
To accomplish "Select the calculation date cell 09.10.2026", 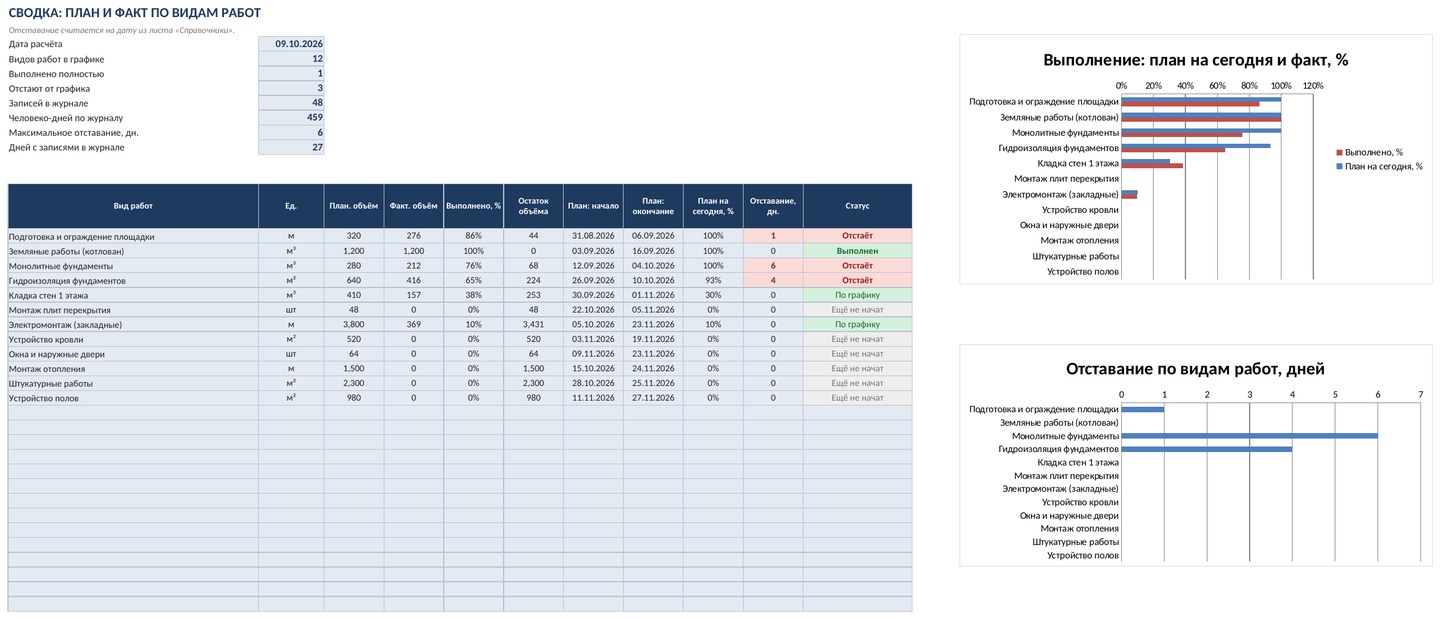I will (x=291, y=44).
